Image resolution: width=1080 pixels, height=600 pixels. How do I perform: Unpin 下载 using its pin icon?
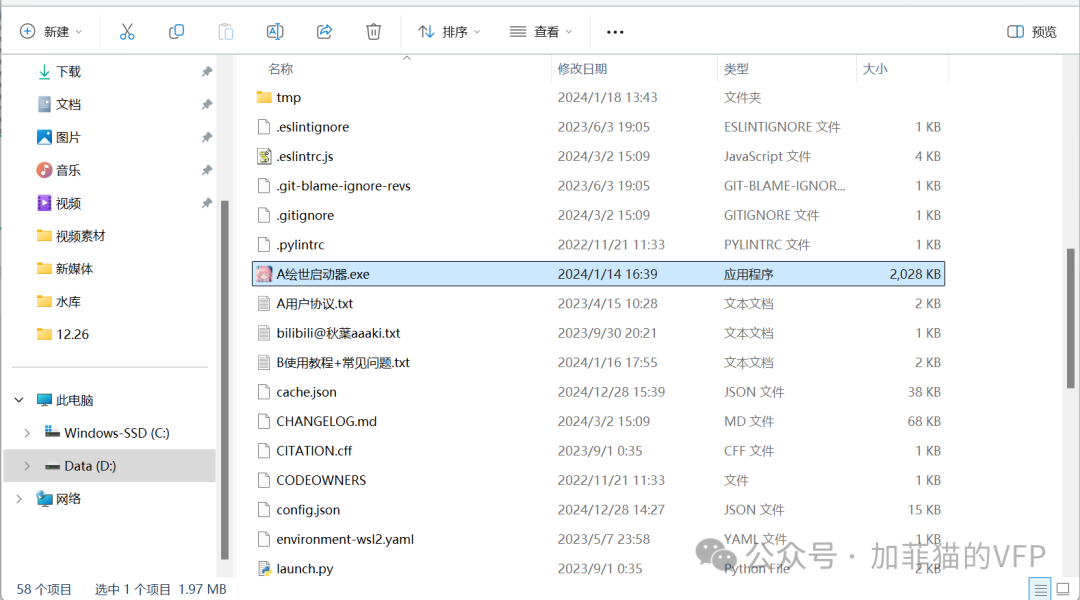207,72
